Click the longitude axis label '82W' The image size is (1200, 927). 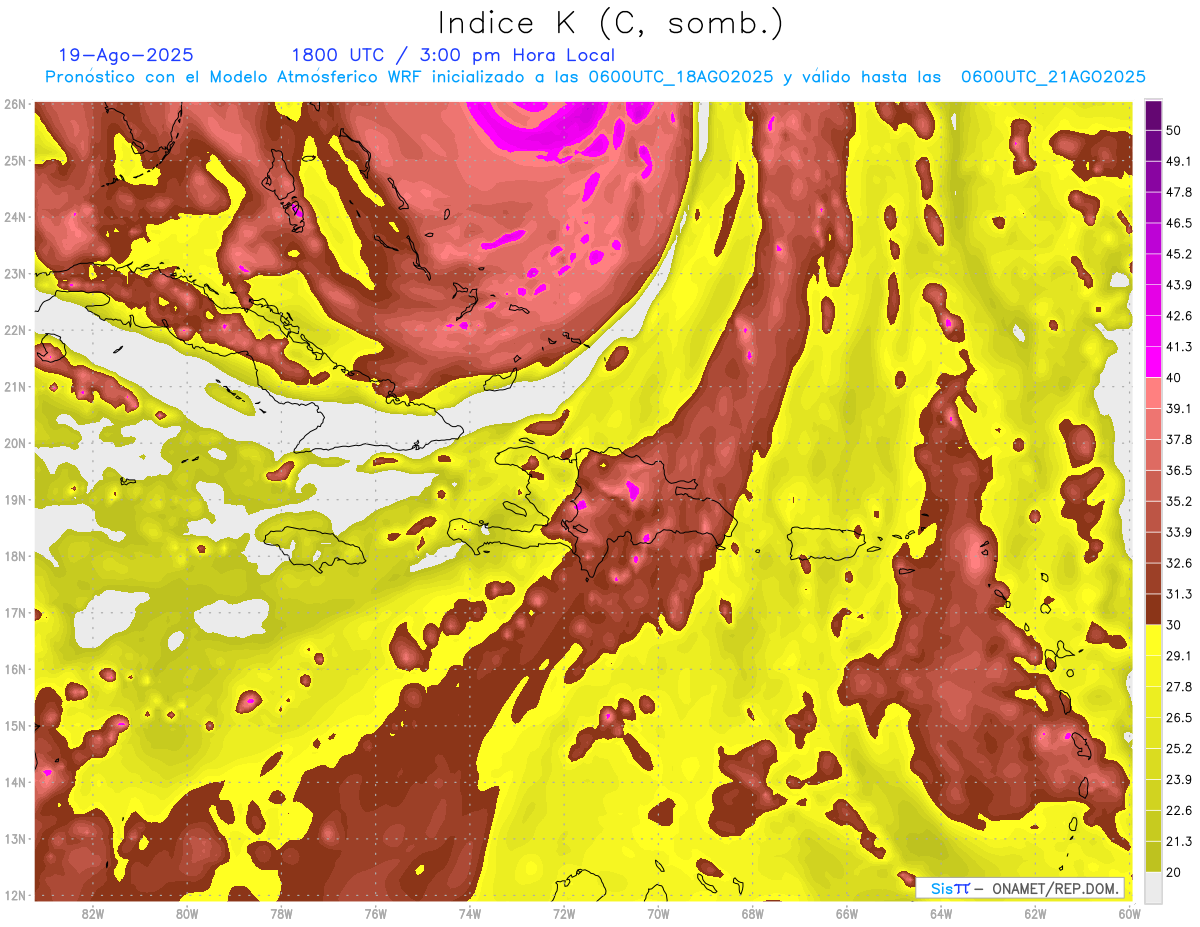pos(93,914)
